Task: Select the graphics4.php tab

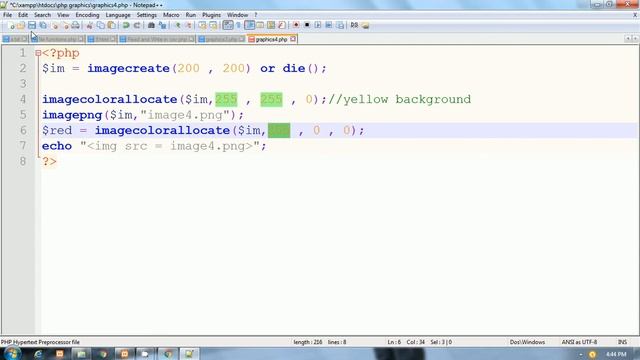Action: click(x=271, y=40)
